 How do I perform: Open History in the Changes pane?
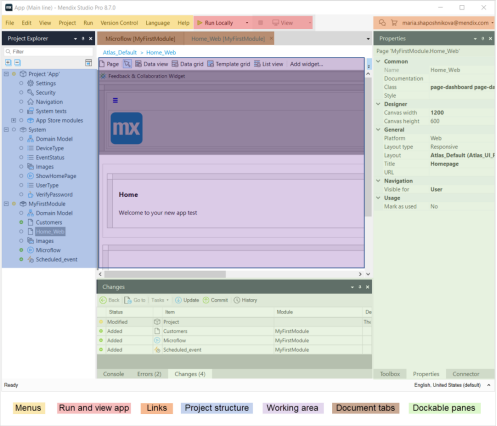(x=245, y=300)
